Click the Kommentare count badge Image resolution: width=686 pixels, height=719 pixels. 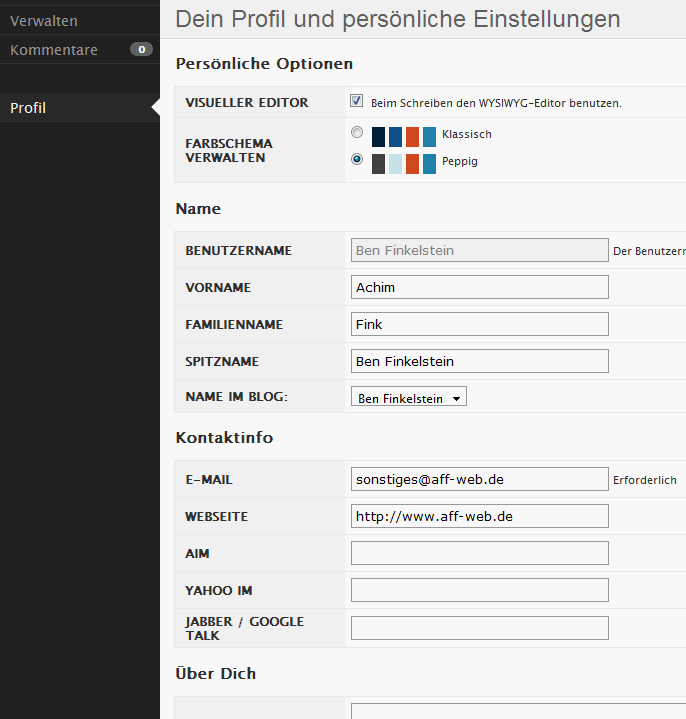click(x=141, y=49)
